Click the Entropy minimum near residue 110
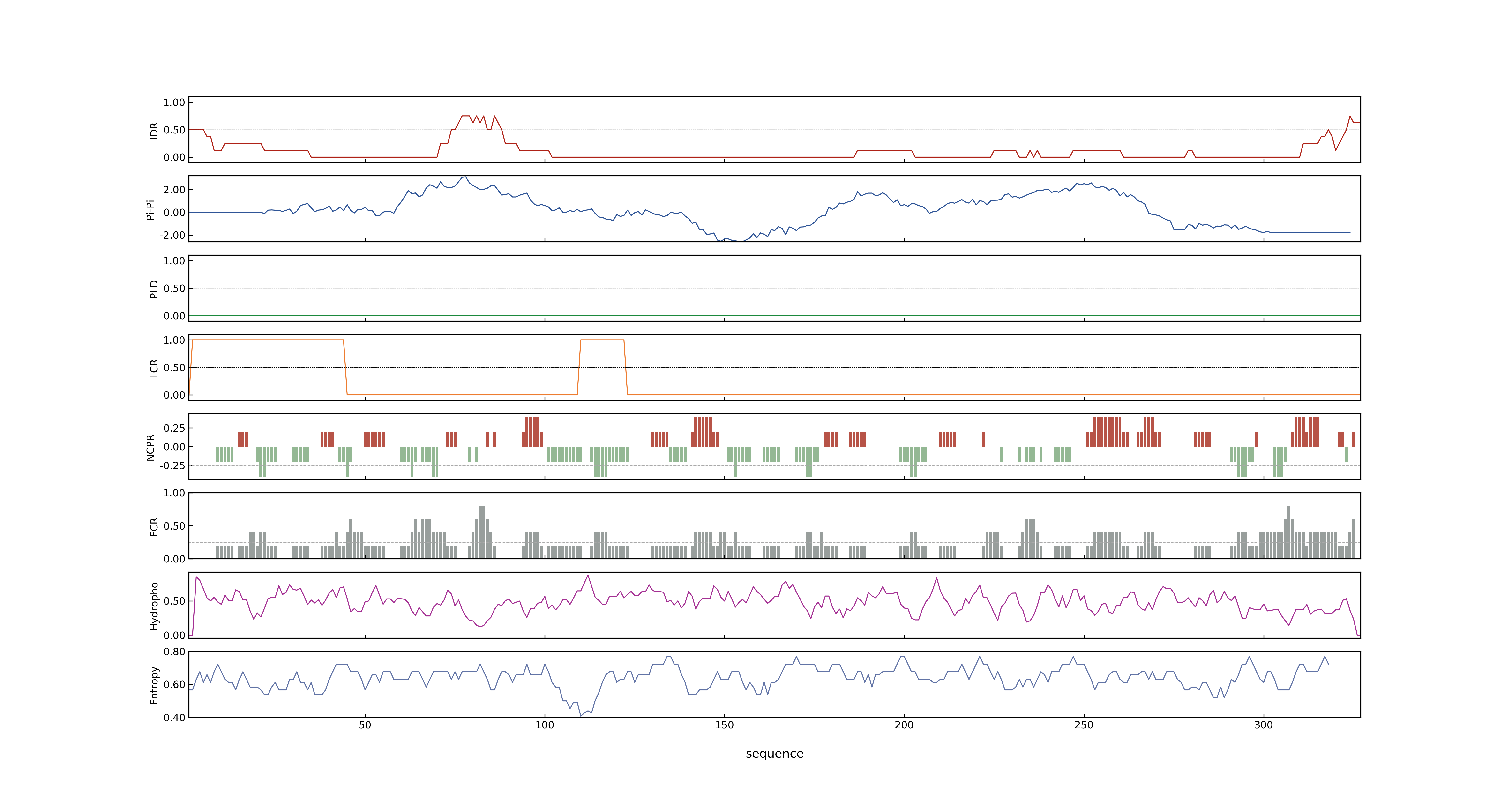Image resolution: width=1512 pixels, height=806 pixels. click(581, 716)
